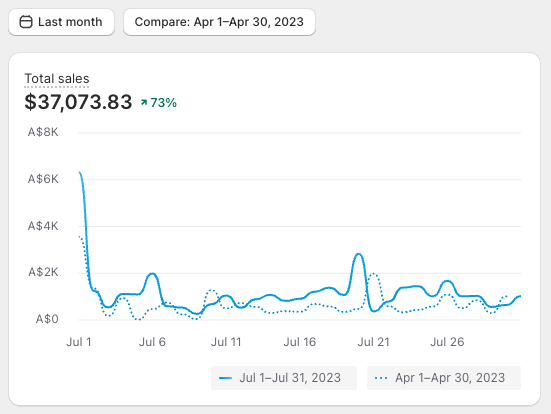Select the $37,073.83 total sales value

click(78, 102)
